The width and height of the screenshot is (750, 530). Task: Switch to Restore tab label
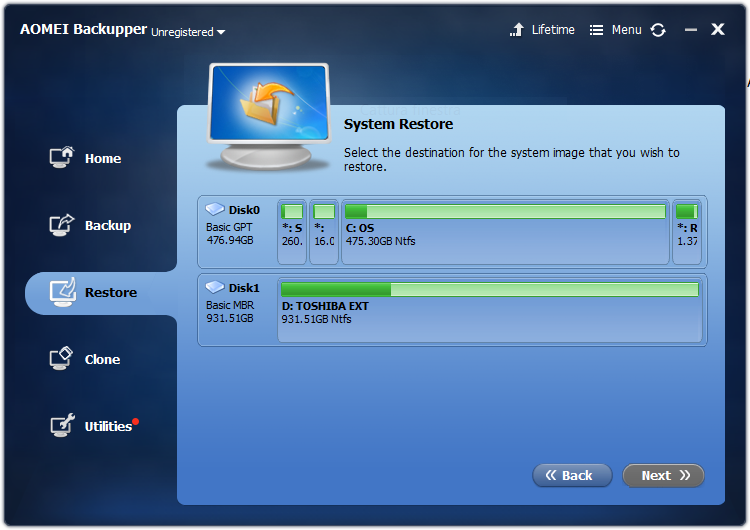tap(111, 292)
